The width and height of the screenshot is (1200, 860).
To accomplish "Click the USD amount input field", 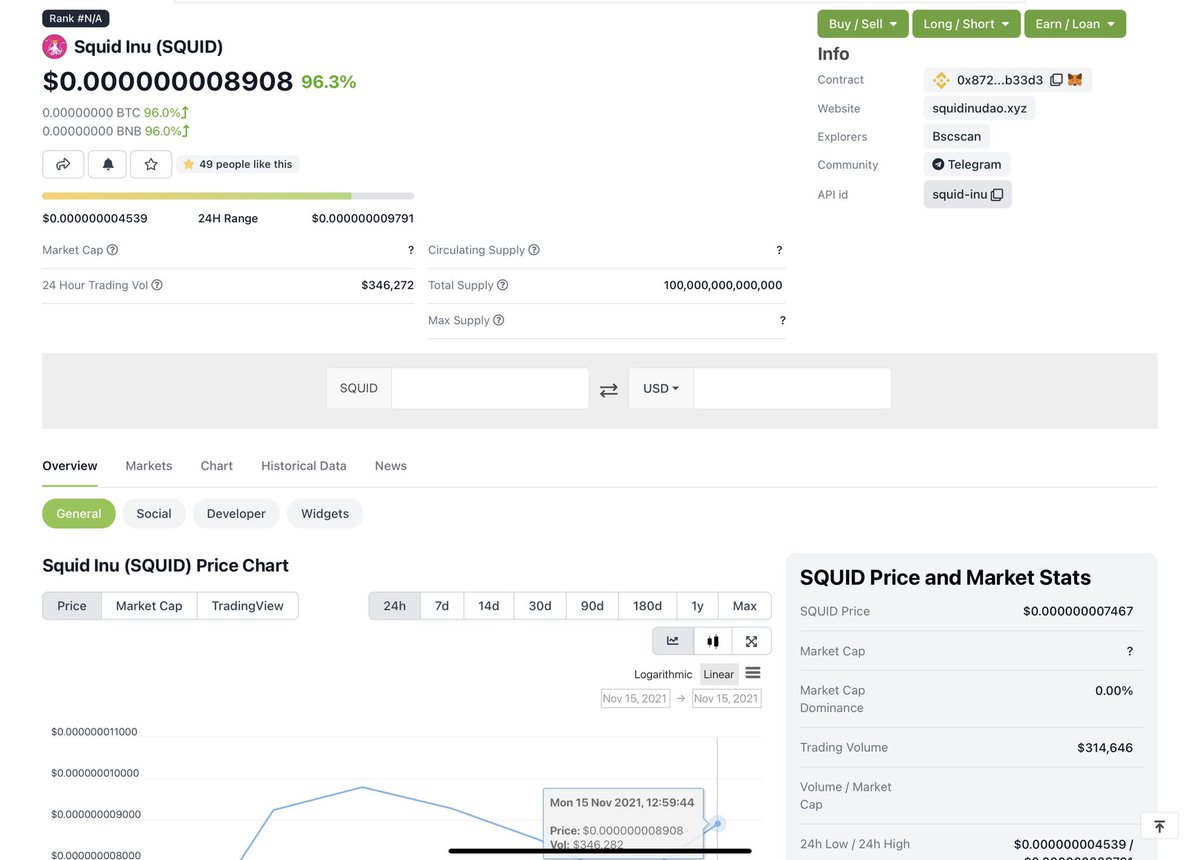I will point(792,388).
